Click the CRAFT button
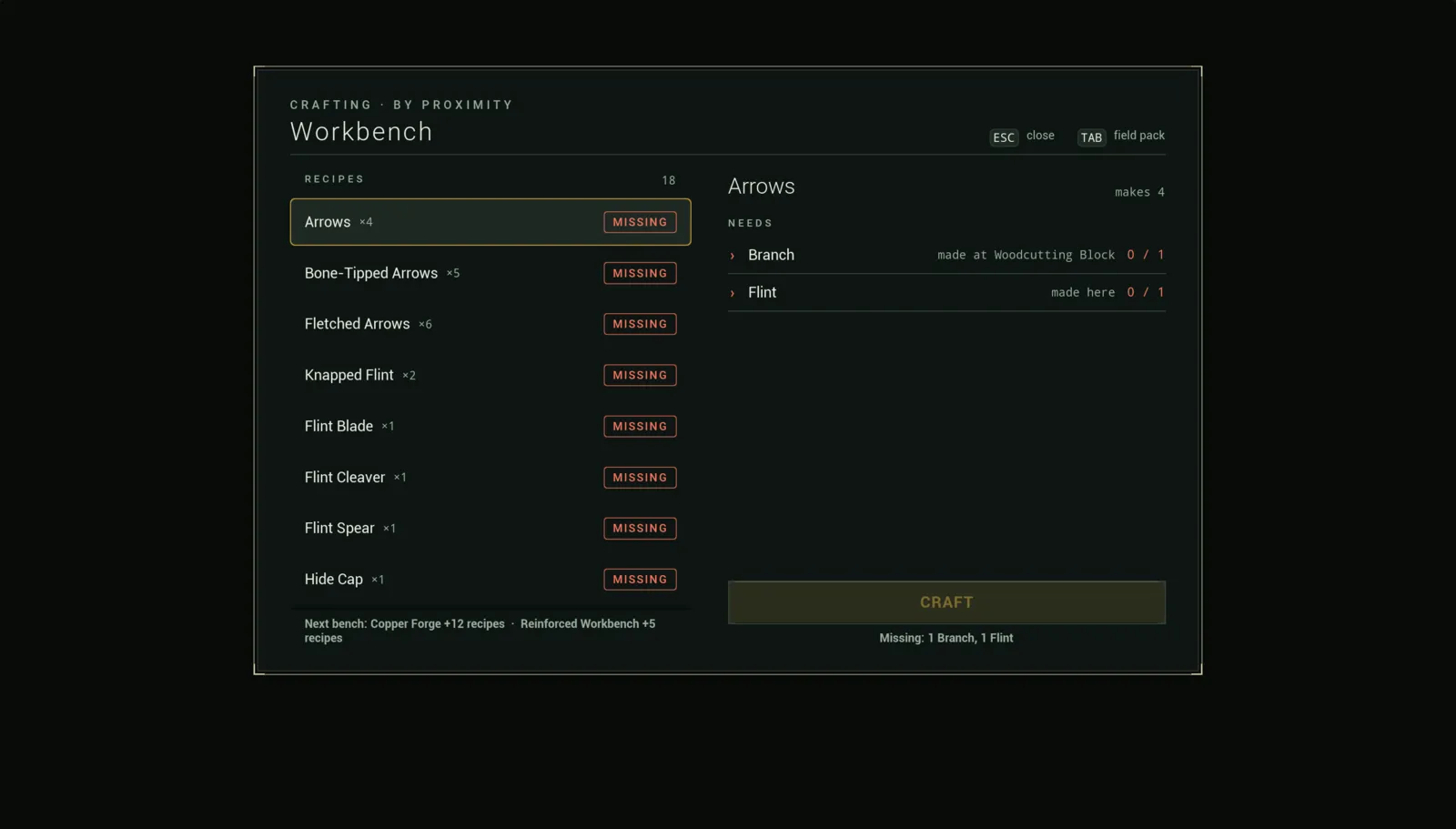This screenshot has height=829, width=1456. 946,602
